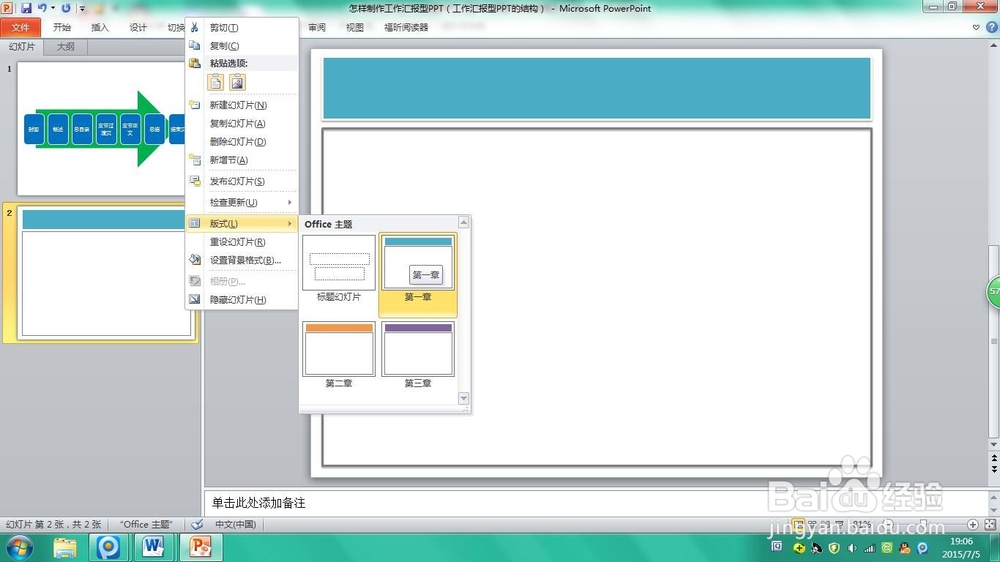Open the 文件 File tab

[x=20, y=27]
